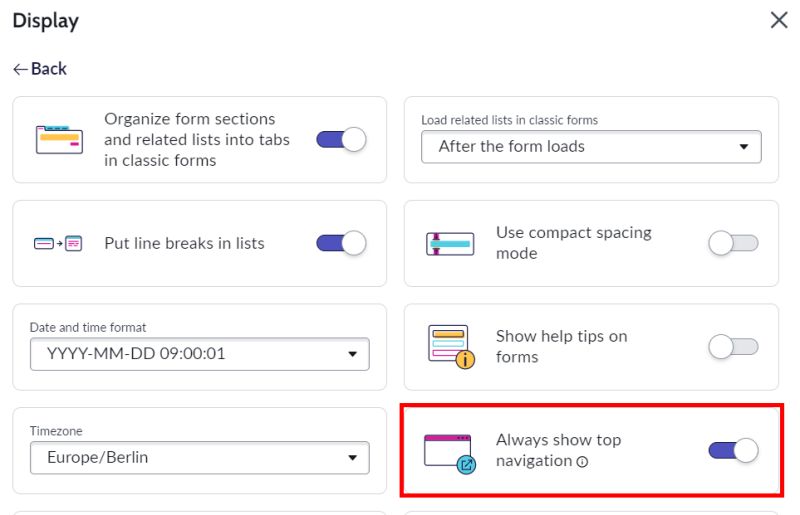Click the compact spacing mode icon

coord(450,243)
